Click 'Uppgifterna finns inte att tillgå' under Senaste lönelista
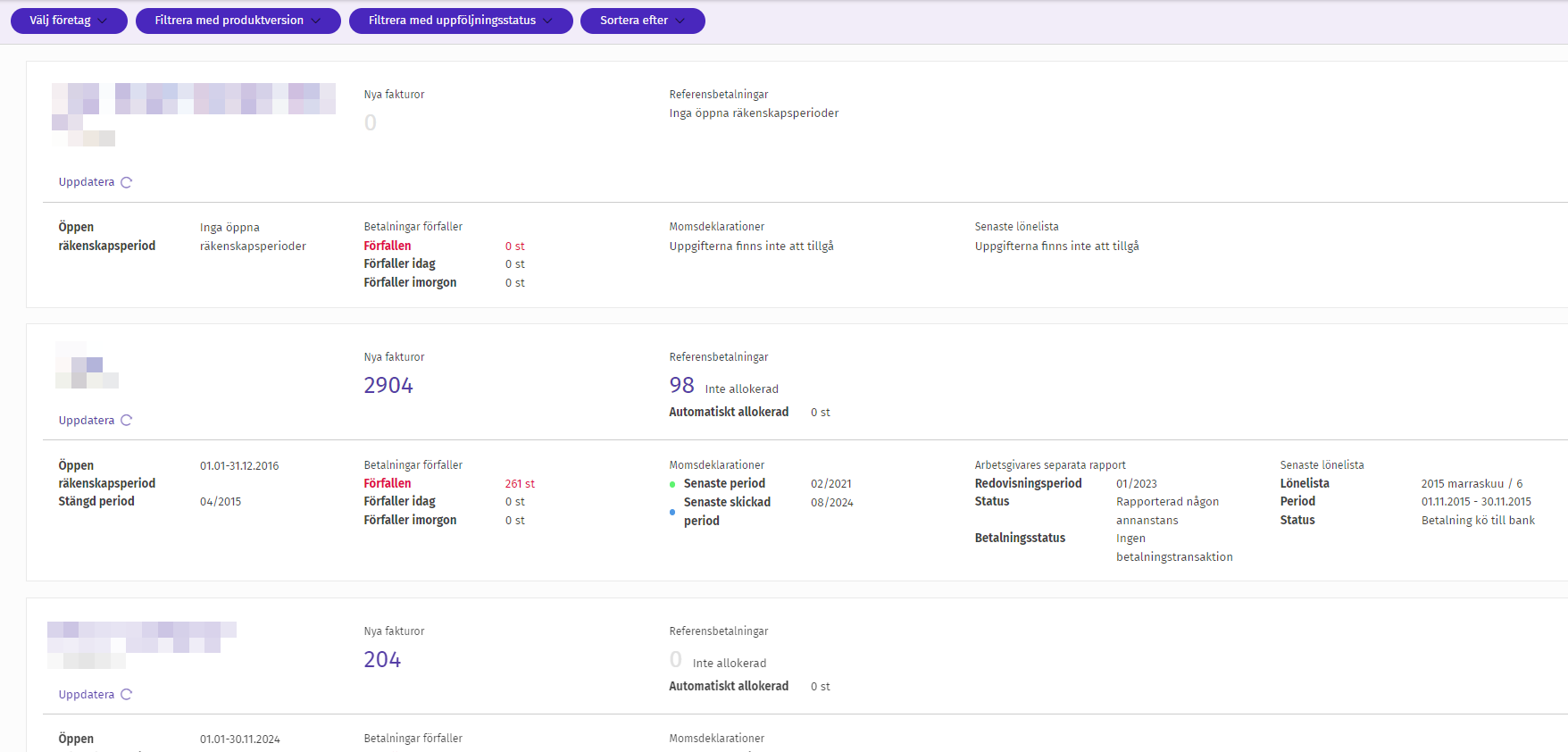The width and height of the screenshot is (1568, 752). (x=1057, y=246)
